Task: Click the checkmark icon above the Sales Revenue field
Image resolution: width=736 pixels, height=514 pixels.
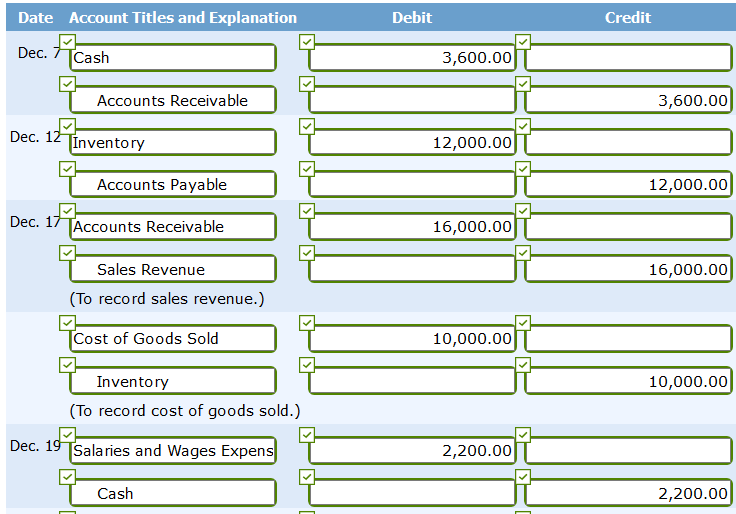Action: click(x=68, y=253)
